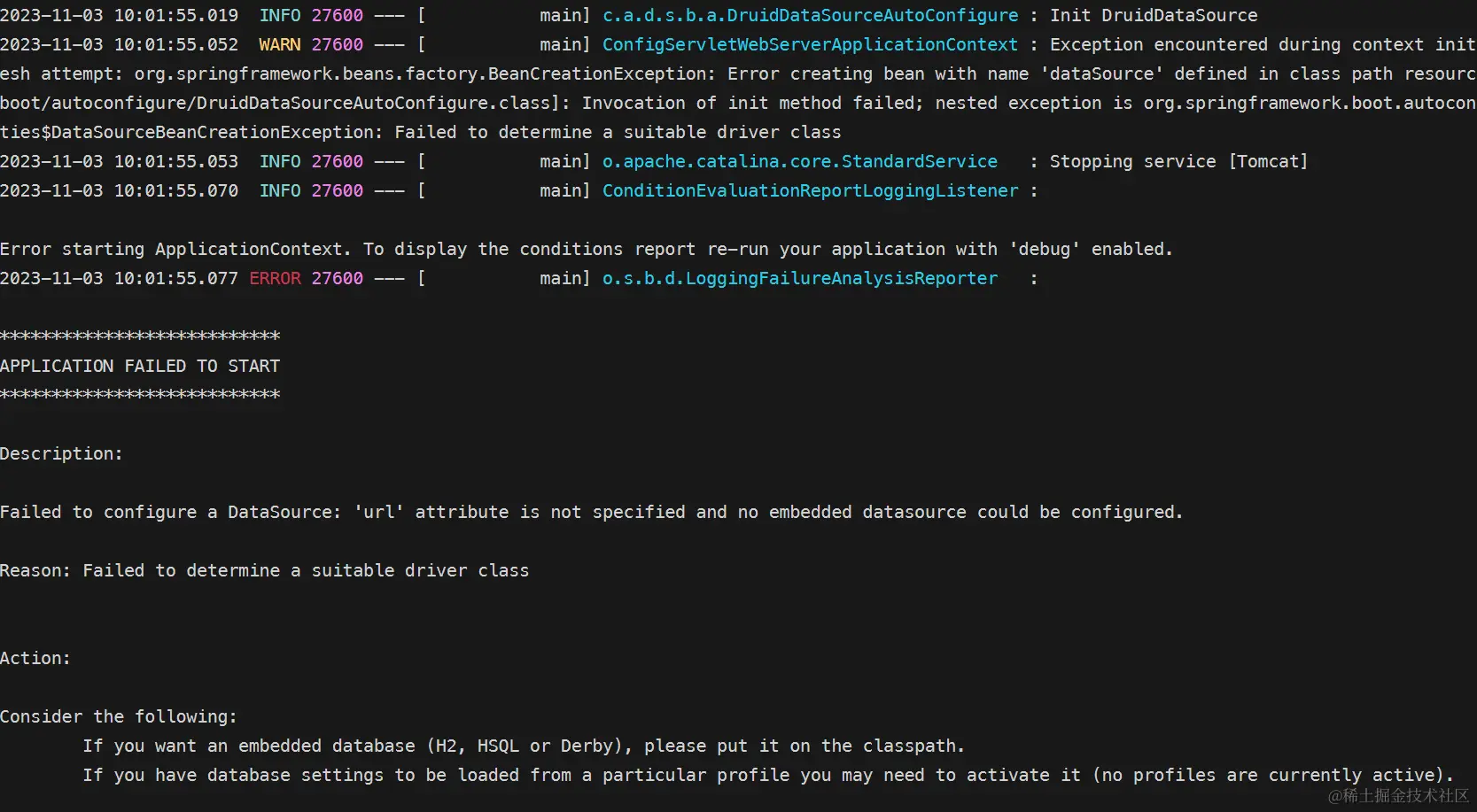Click the Init DruidDataSource log message
Screen dimensions: 1477x812
tap(1154, 15)
